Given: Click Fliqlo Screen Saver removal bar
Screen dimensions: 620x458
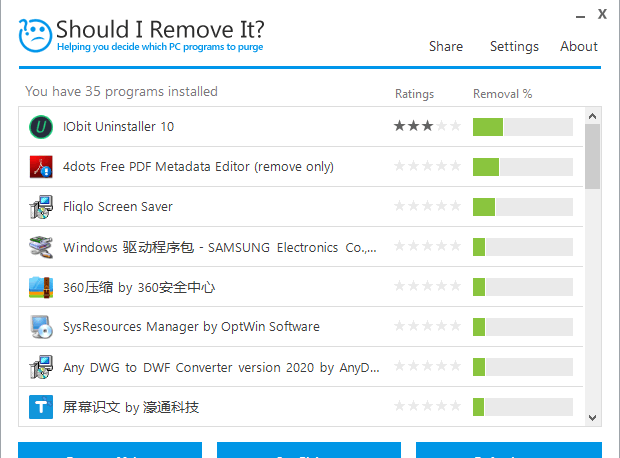Looking at the screenshot, I should [x=522, y=207].
